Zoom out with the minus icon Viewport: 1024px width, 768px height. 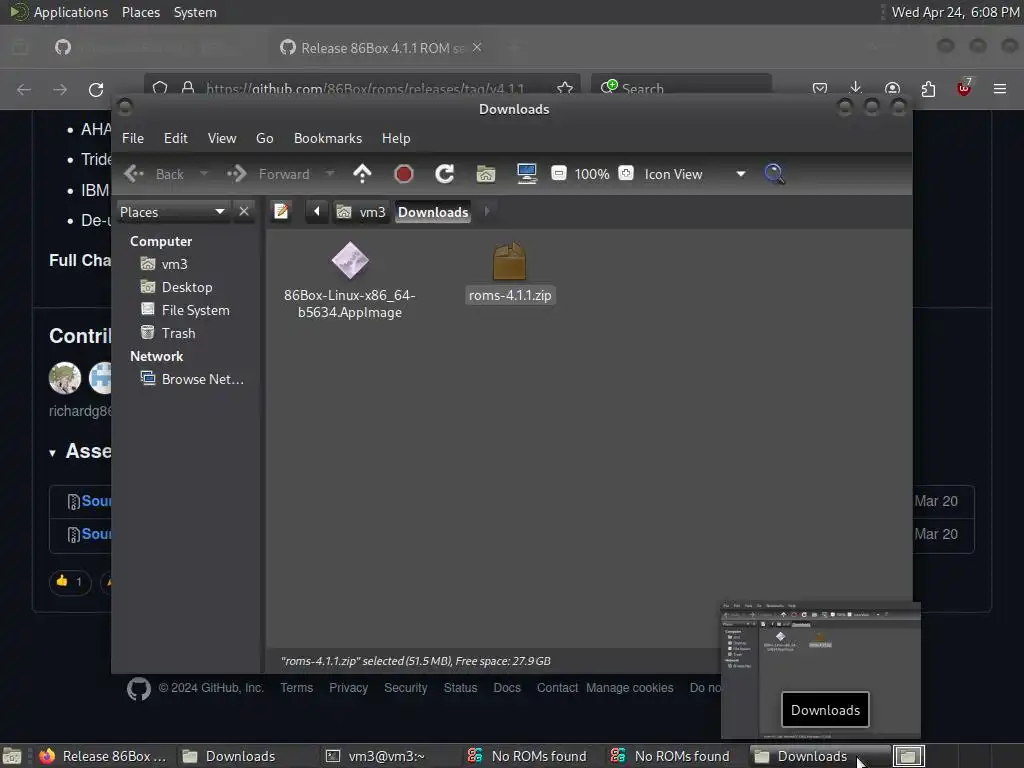coord(558,173)
